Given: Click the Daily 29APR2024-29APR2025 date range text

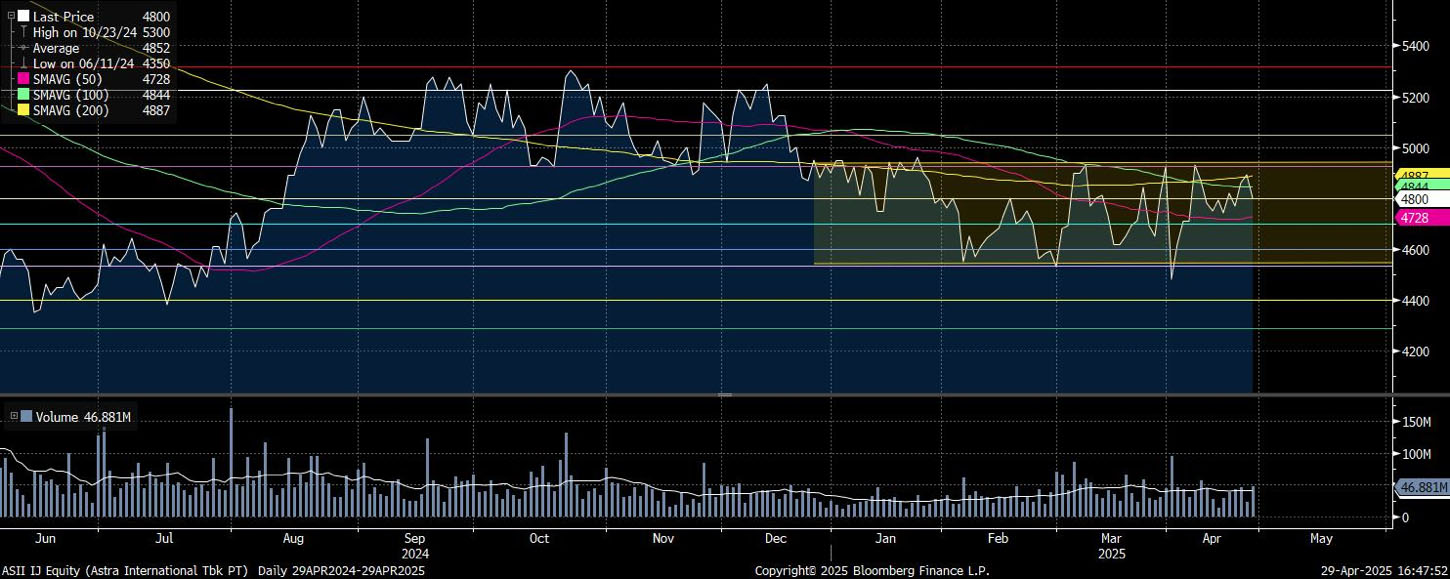Looking at the screenshot, I should 342,571.
